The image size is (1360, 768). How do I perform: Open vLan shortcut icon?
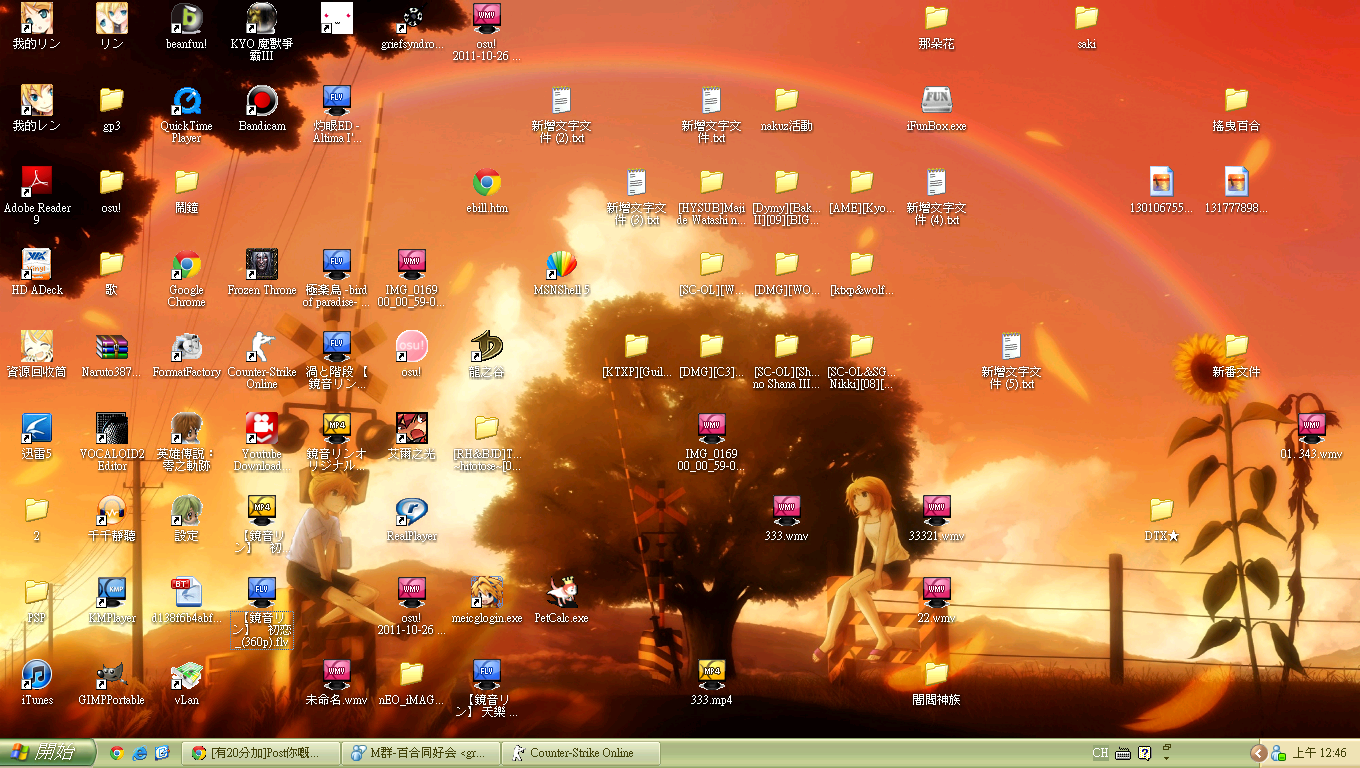point(186,674)
